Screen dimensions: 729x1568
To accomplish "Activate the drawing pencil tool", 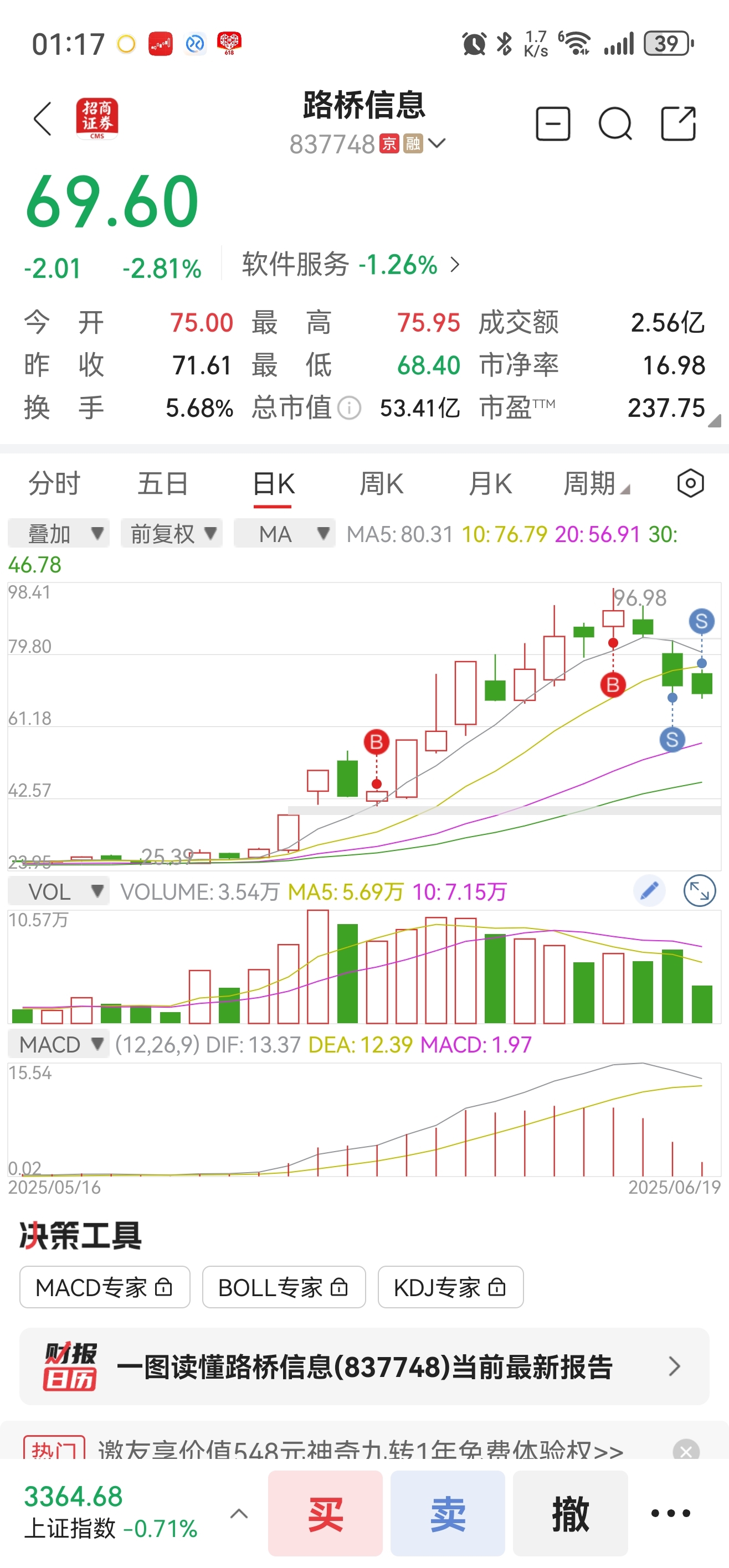I will (x=649, y=891).
